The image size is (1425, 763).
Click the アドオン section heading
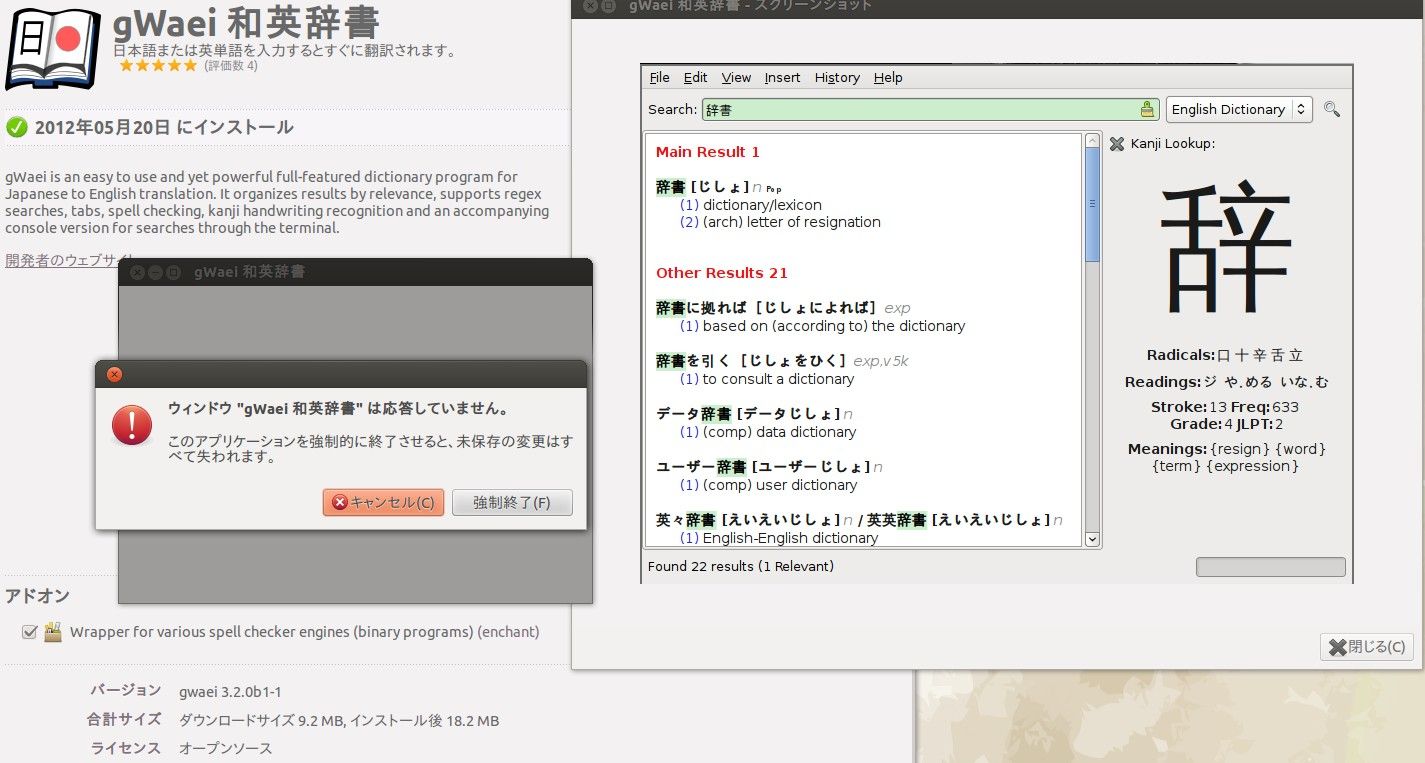click(x=38, y=596)
